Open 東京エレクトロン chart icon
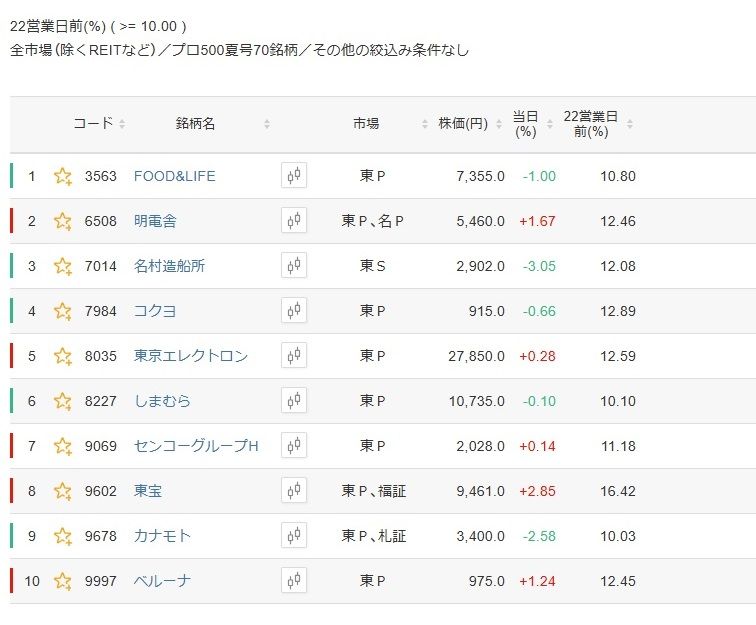 [x=294, y=355]
